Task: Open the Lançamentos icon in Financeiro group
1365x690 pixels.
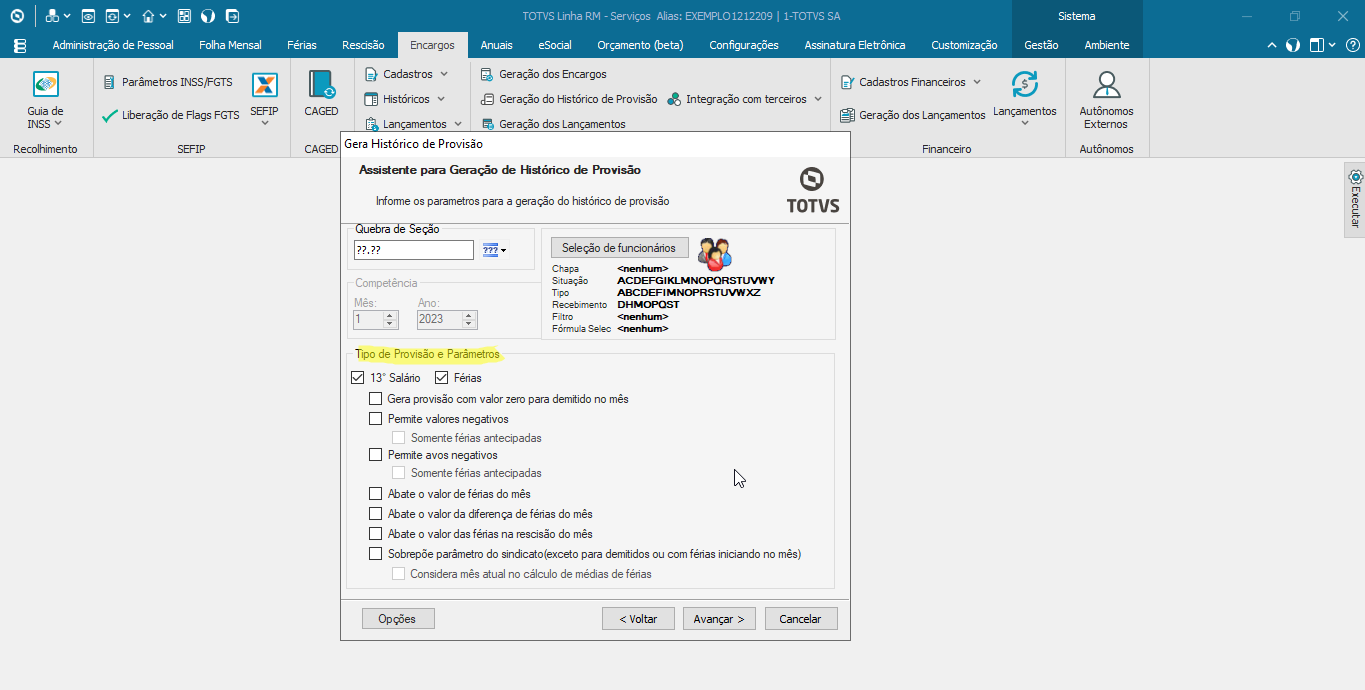Action: (1024, 98)
